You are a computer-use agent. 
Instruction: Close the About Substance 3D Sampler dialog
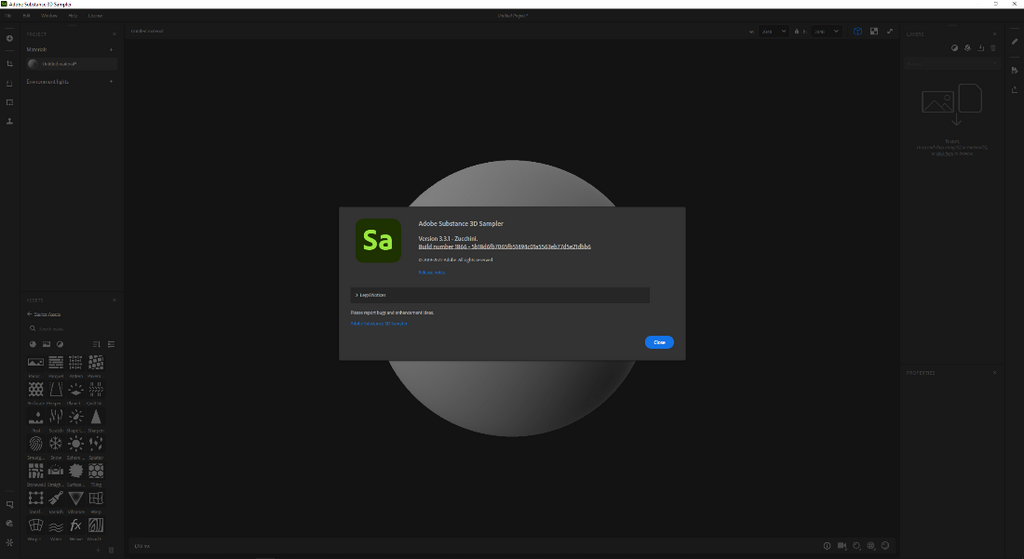(659, 342)
